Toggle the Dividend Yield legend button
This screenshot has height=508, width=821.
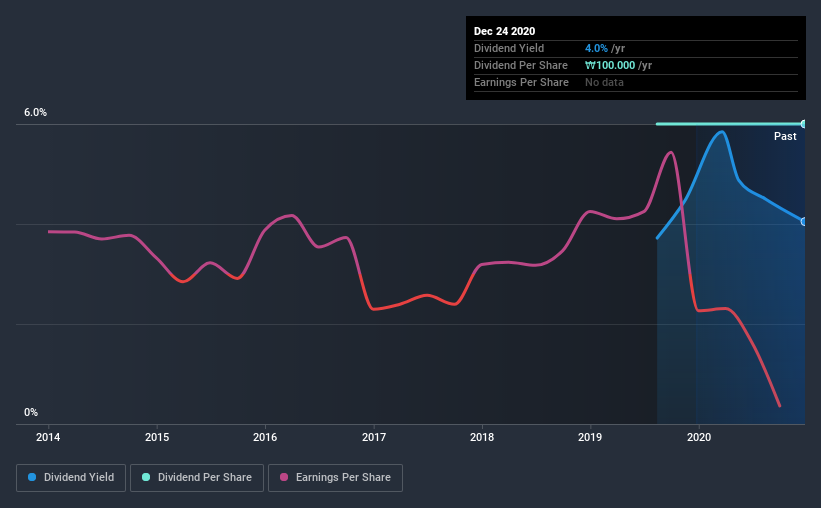(x=71, y=478)
